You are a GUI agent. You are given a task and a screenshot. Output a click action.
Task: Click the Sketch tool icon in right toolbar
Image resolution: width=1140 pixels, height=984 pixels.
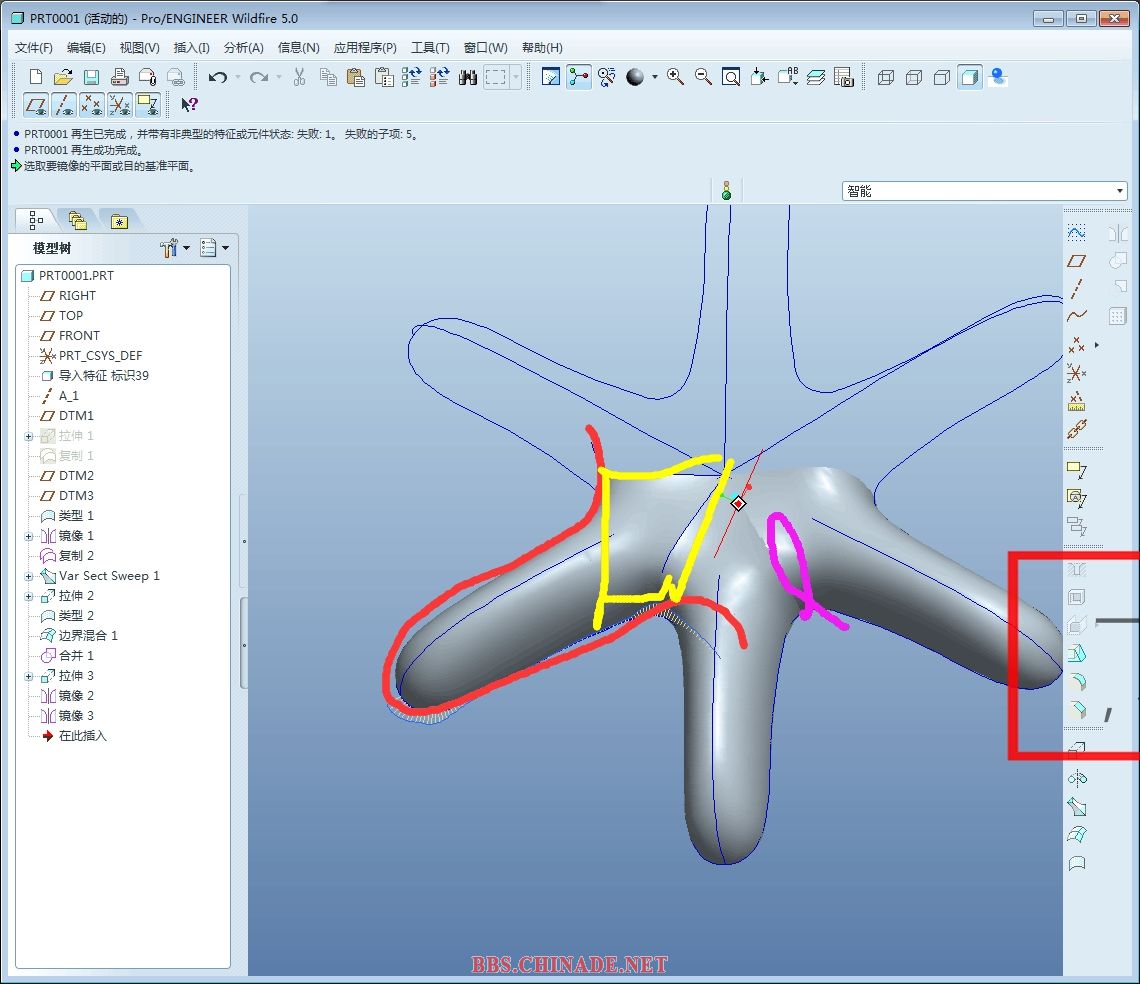(x=1076, y=233)
